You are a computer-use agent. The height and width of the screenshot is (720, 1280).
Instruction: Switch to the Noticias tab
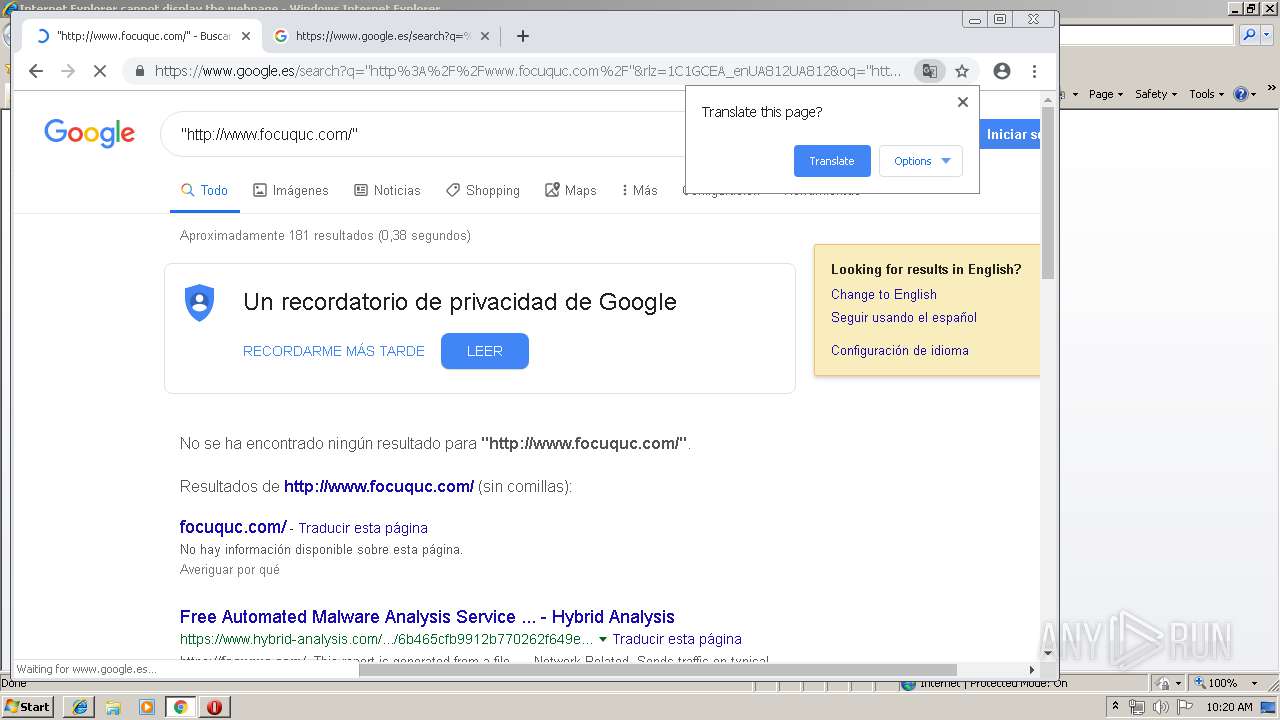(387, 190)
